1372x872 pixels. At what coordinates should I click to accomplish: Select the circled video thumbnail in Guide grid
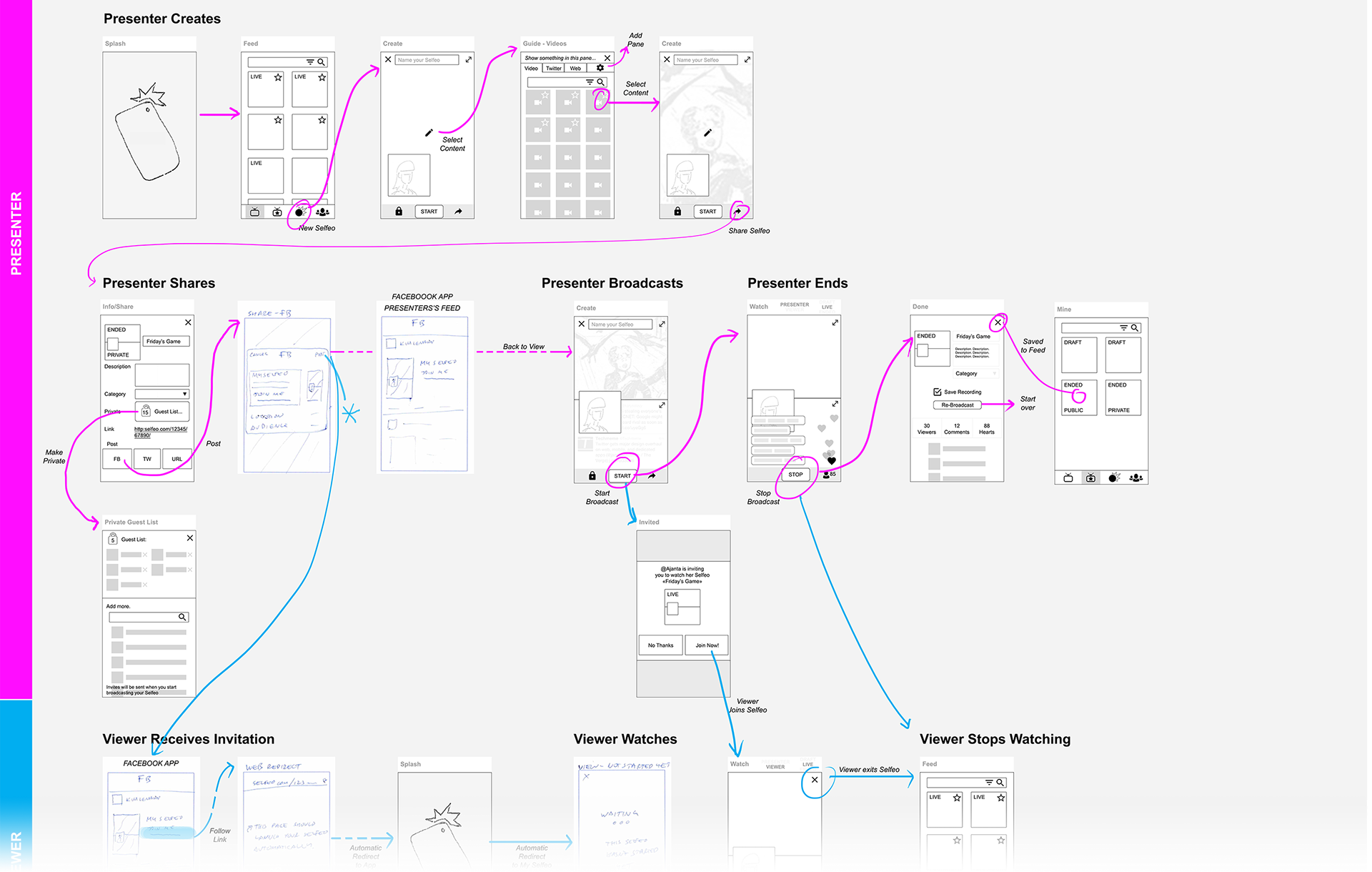(x=598, y=101)
